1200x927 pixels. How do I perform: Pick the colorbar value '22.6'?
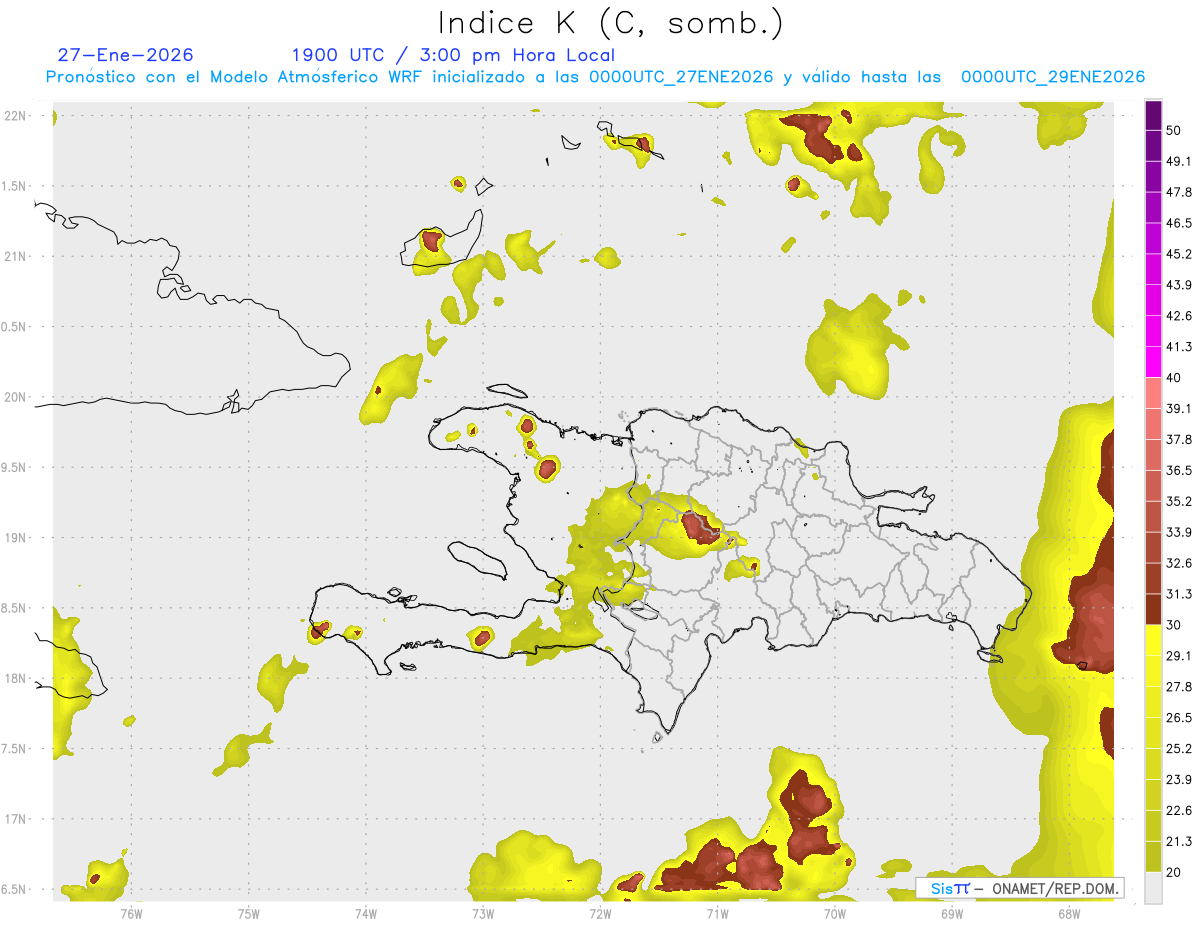tap(1179, 811)
